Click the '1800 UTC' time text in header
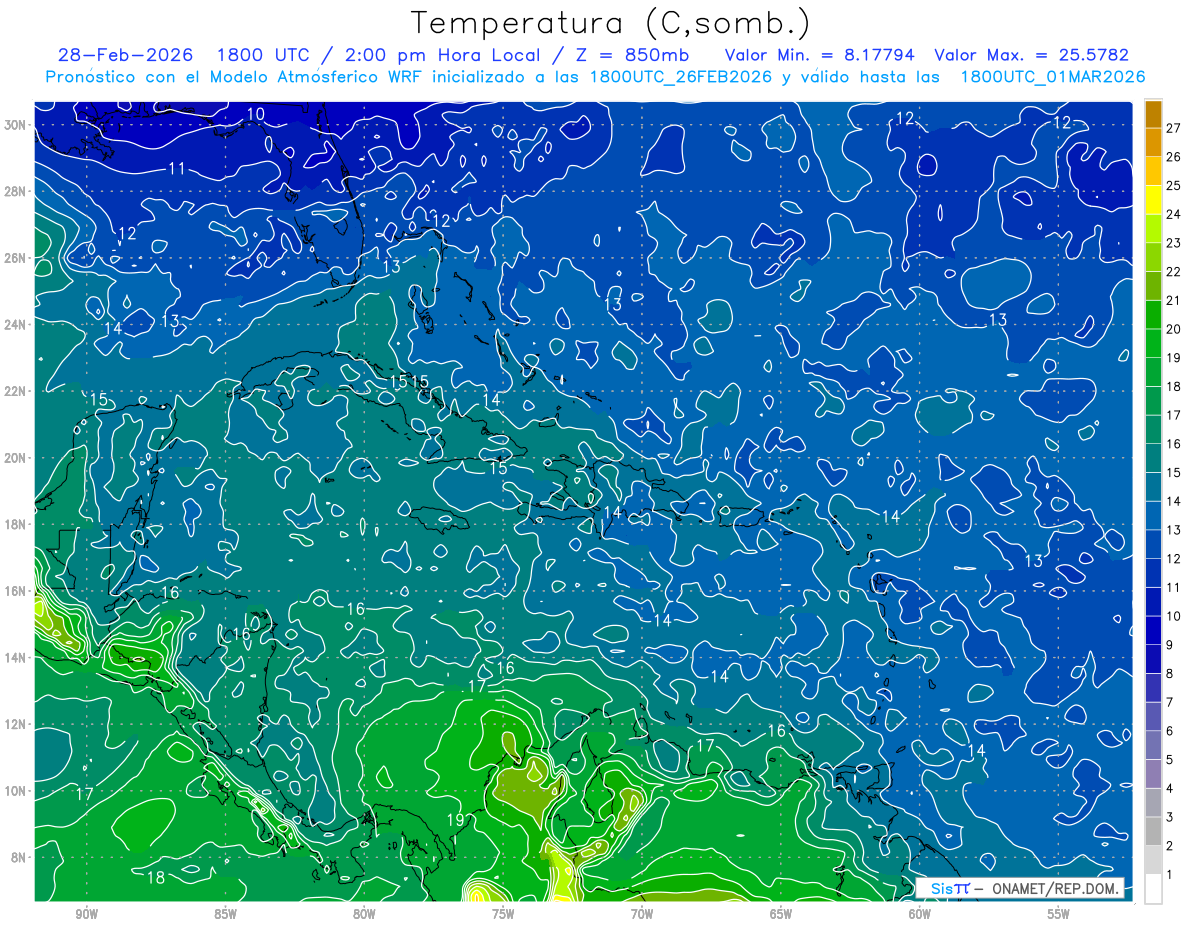Viewport: 1200px width, 927px height. click(263, 55)
